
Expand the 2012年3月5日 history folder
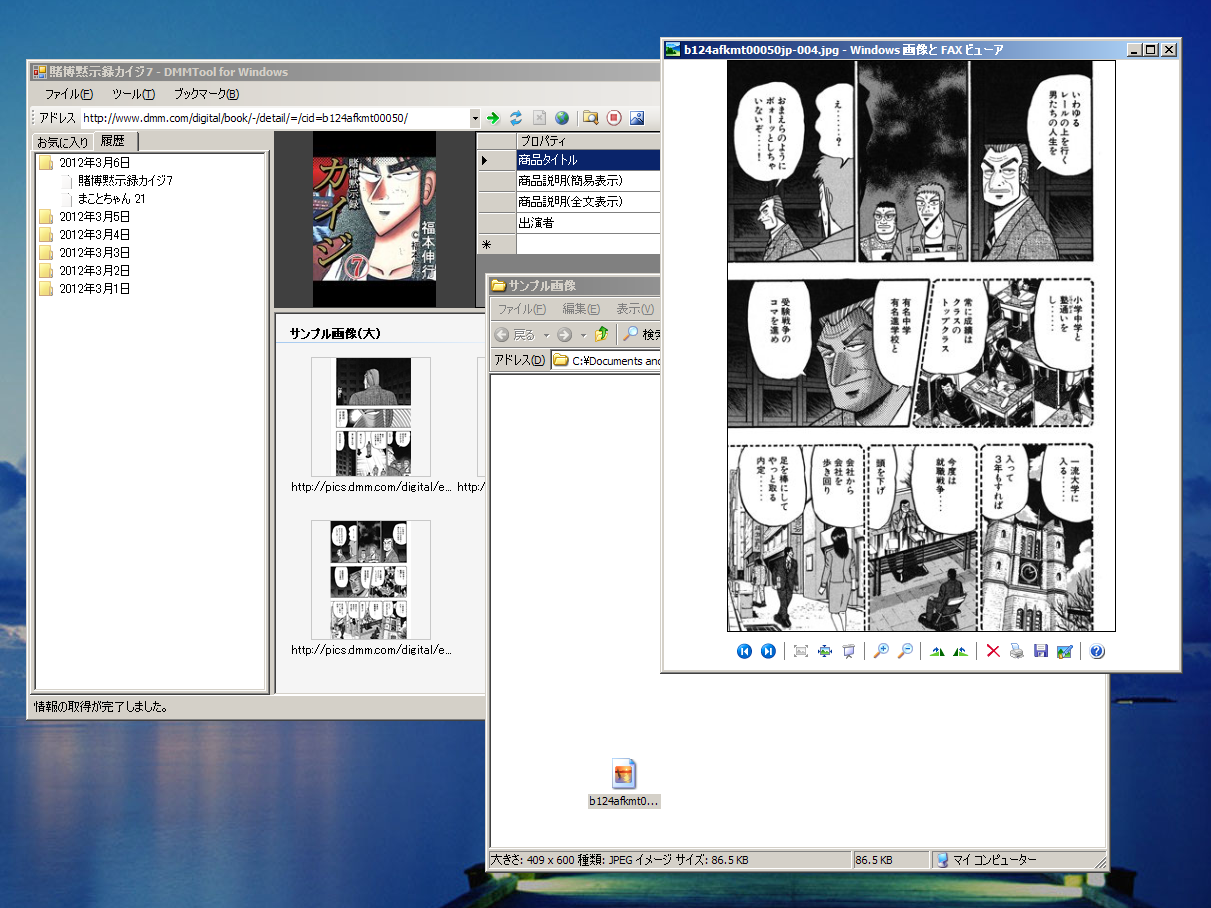coord(94,217)
